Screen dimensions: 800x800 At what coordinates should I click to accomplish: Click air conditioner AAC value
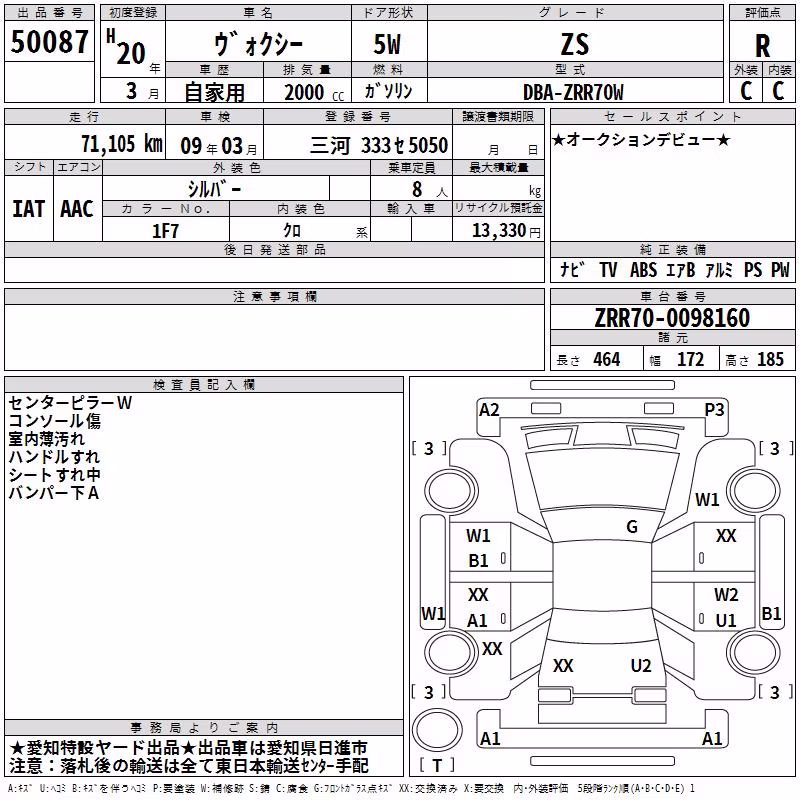click(x=77, y=209)
